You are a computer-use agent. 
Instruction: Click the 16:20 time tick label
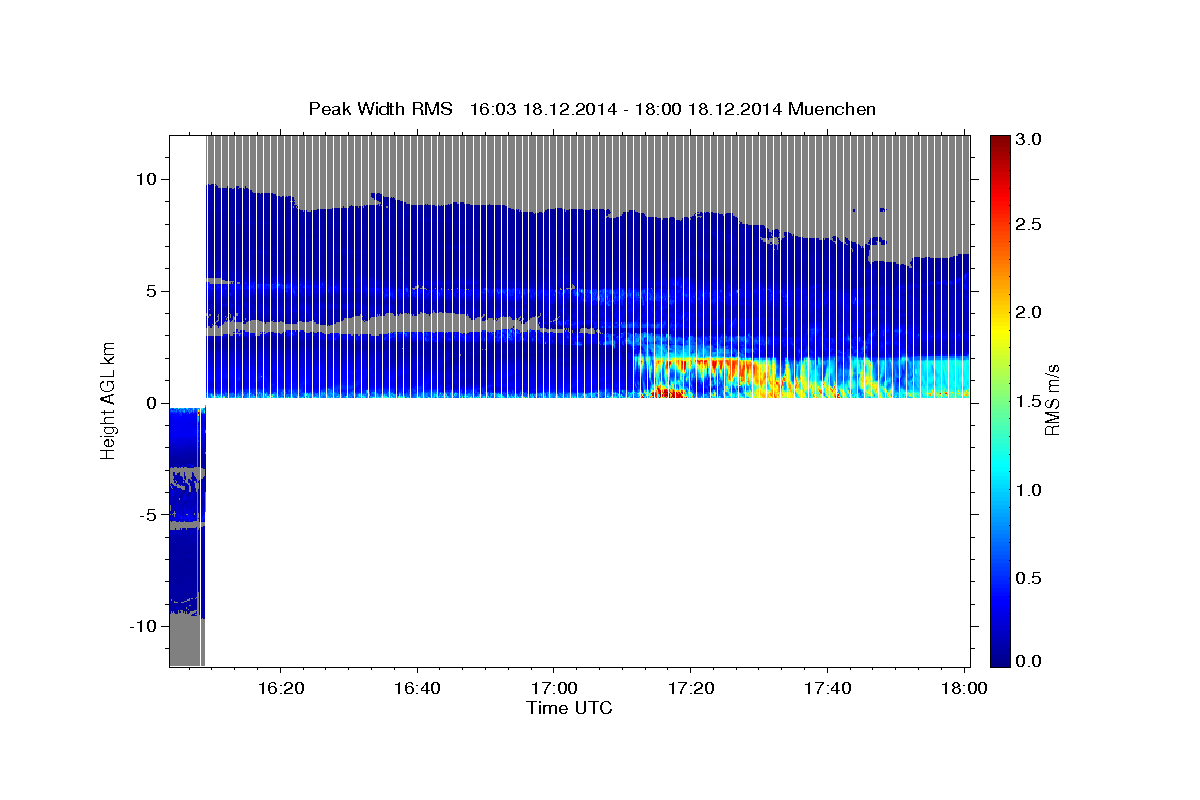click(x=280, y=688)
